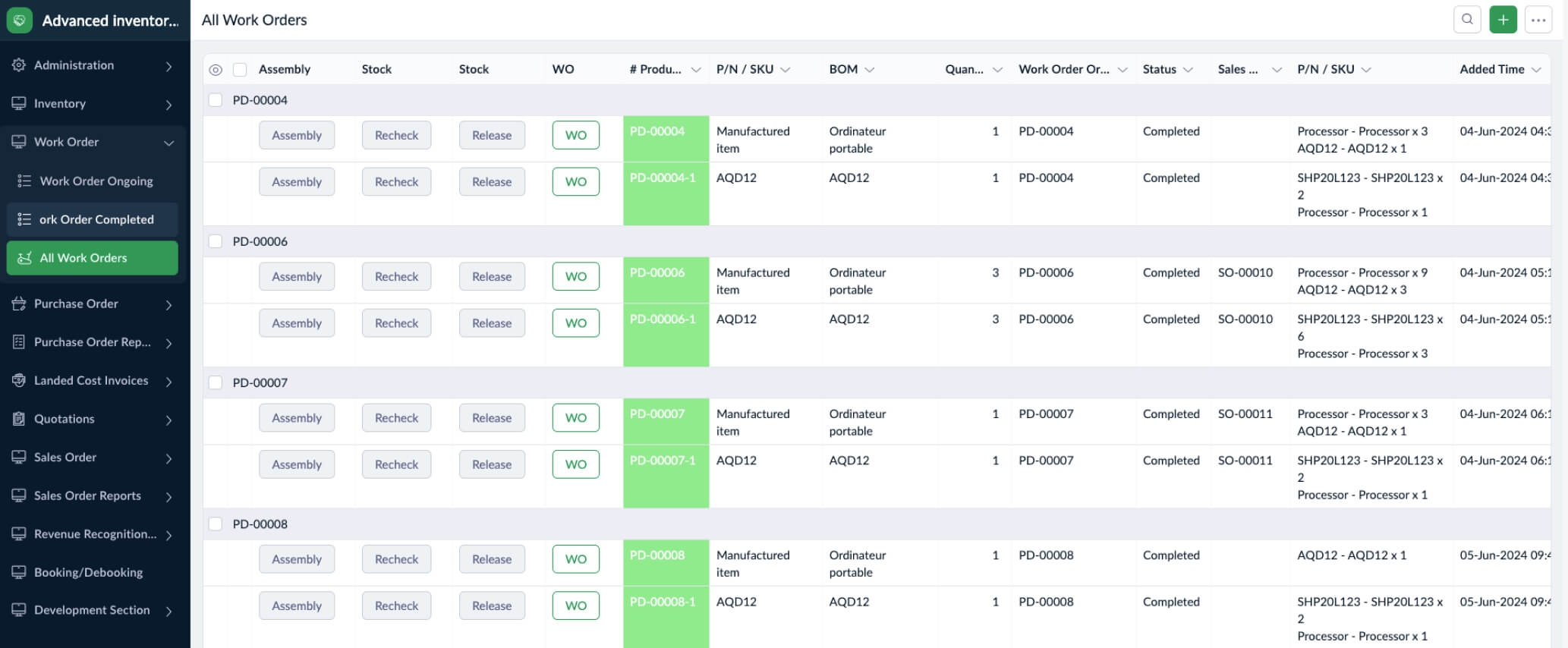Open the # Production column dropdown arrow
The height and width of the screenshot is (648, 1568).
click(695, 70)
